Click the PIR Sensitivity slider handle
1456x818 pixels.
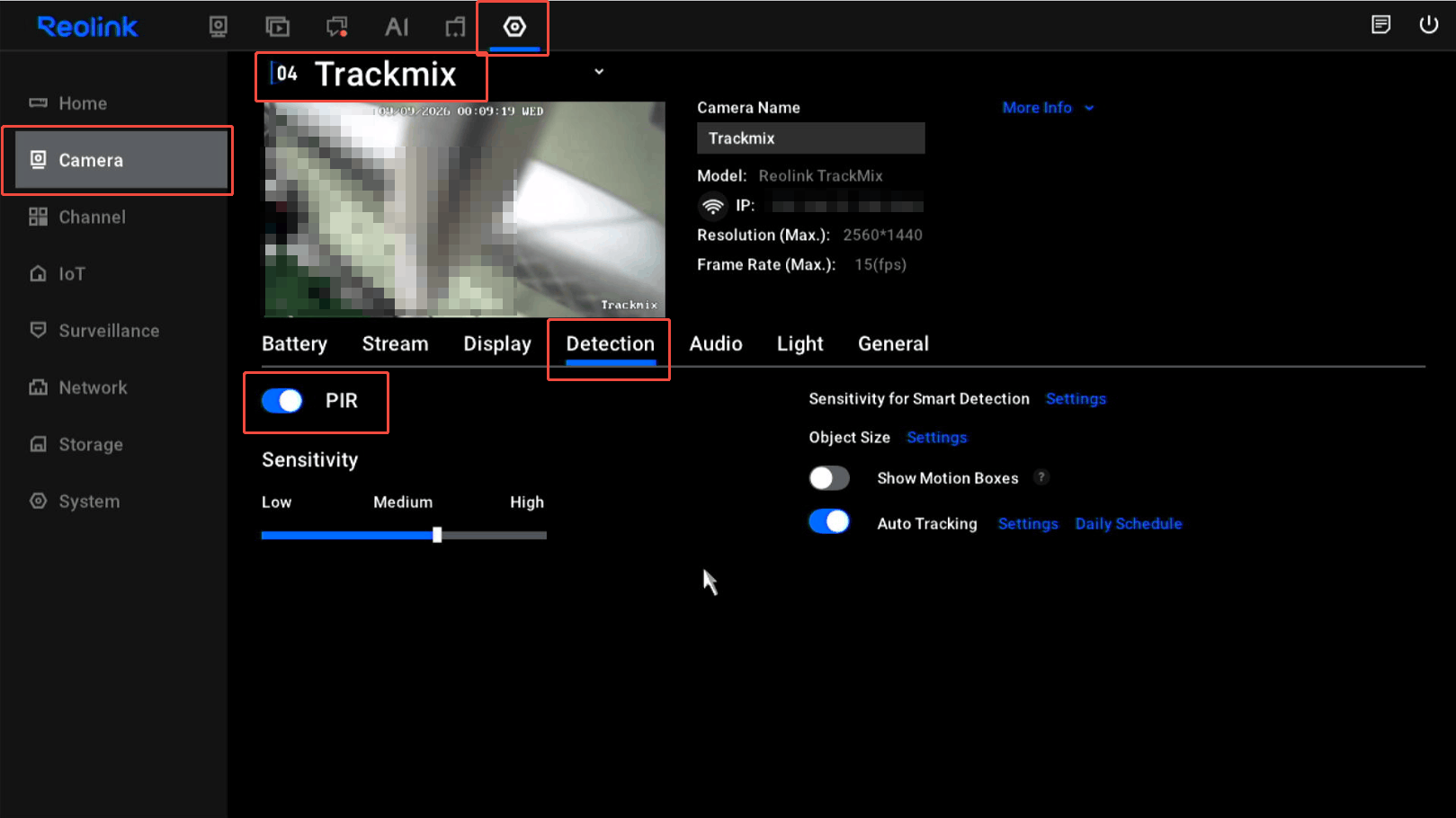point(437,535)
